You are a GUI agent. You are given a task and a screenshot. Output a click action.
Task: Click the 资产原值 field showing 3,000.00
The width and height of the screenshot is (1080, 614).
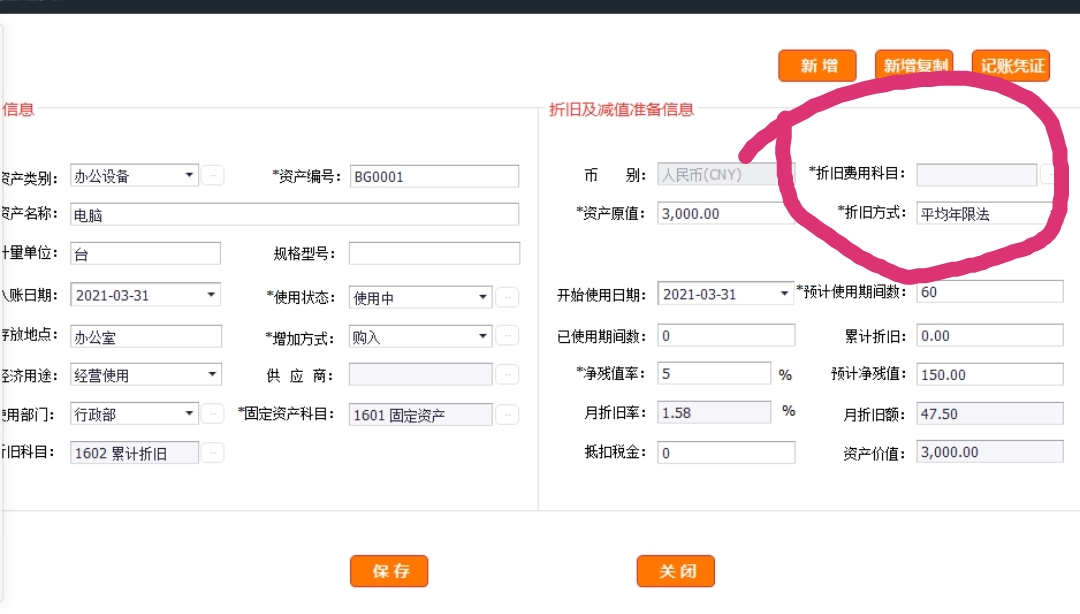[726, 213]
